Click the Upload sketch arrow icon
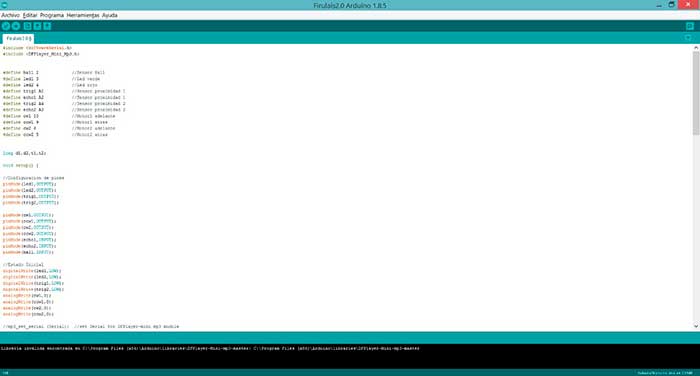700x376 pixels. pyautogui.click(x=16, y=26)
